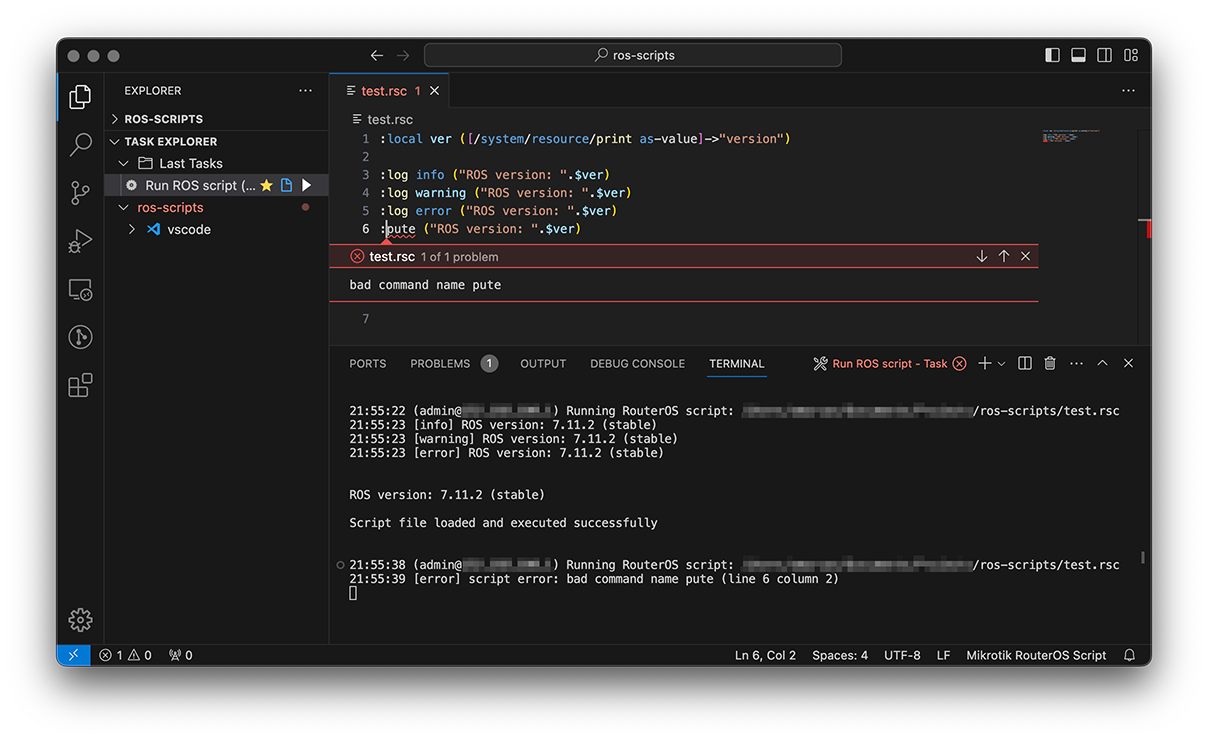
Task: Kill terminal with the trash icon
Action: pyautogui.click(x=1050, y=364)
